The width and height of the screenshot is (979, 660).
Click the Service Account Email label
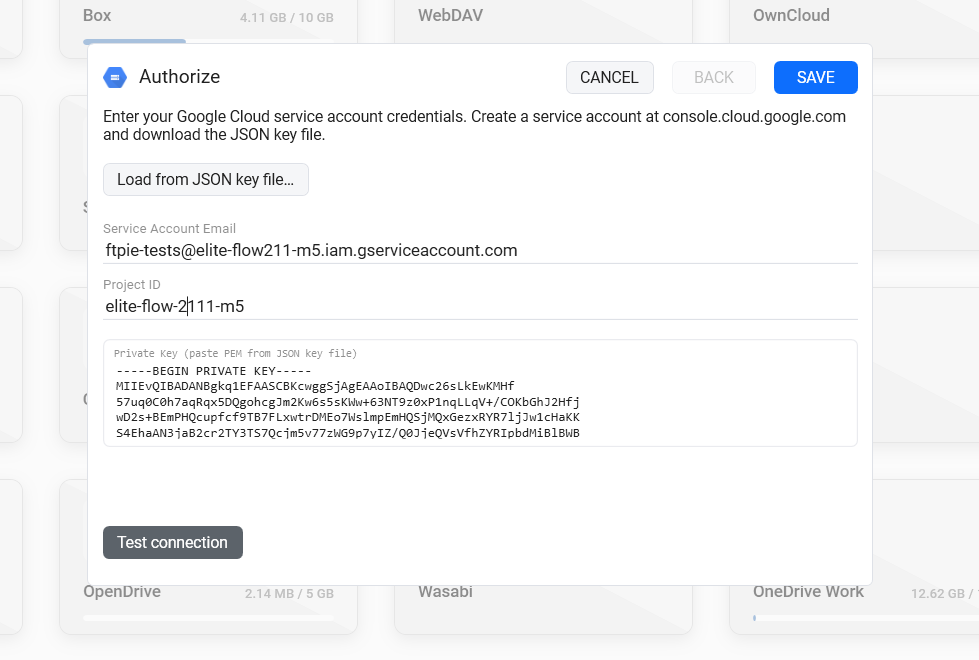click(x=169, y=229)
